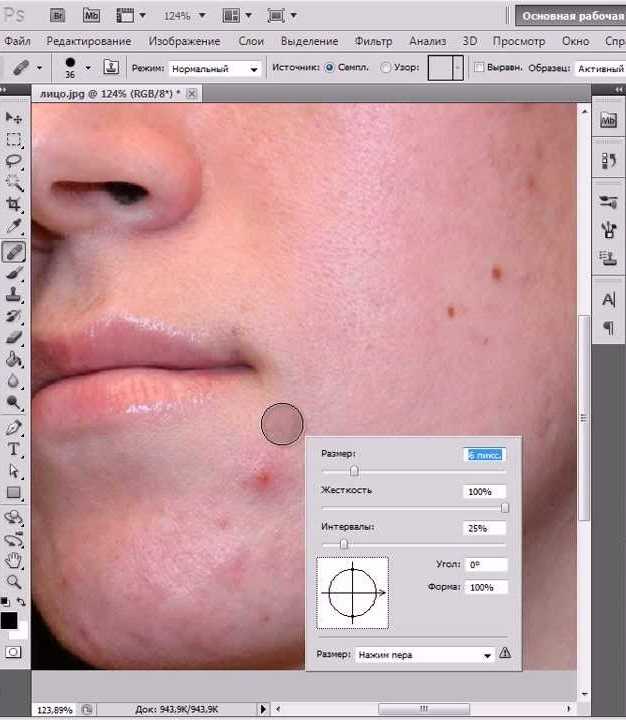Open the Фильтр menu
This screenshot has width=626, height=720.
[373, 41]
